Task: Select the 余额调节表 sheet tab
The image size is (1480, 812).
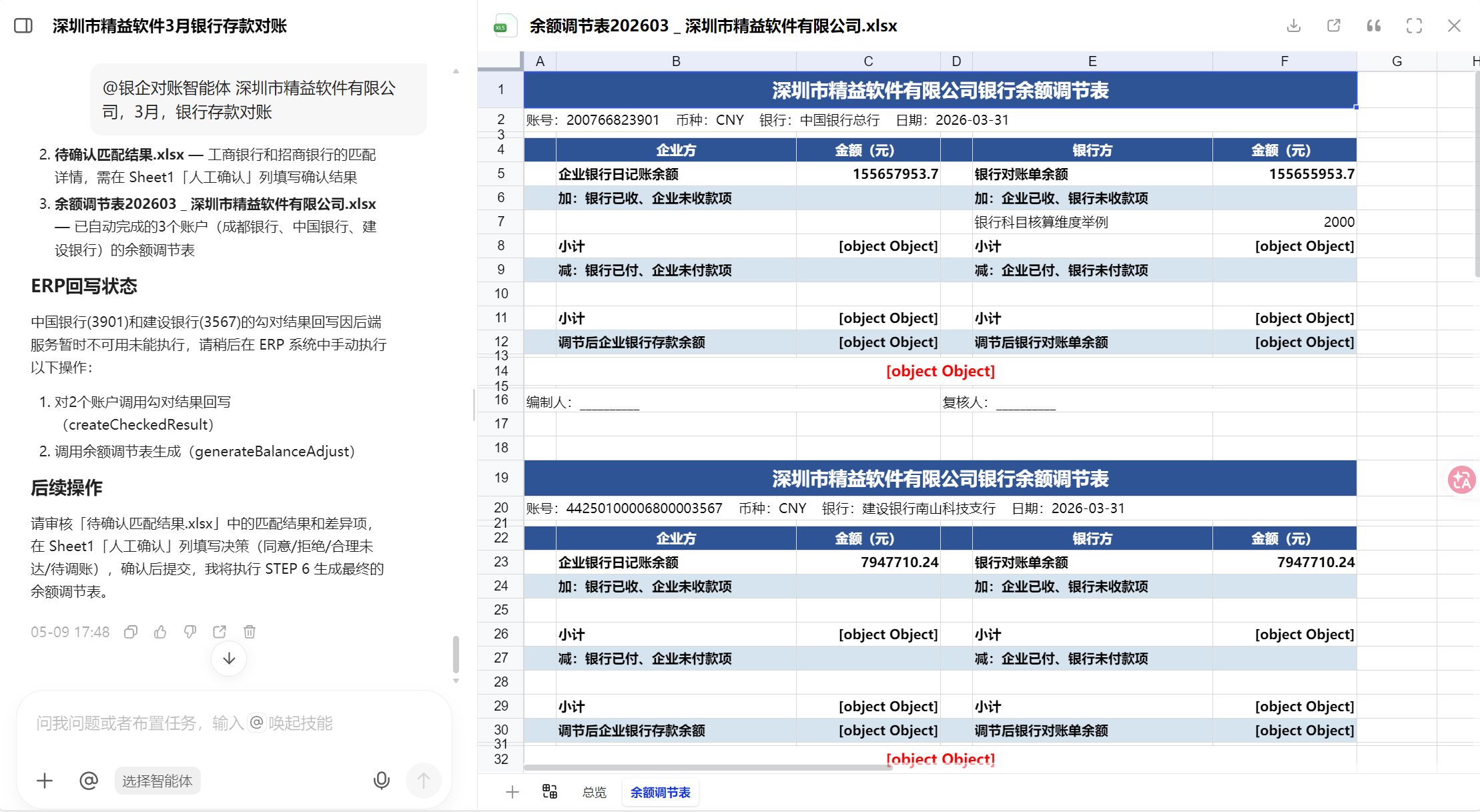Action: click(x=660, y=792)
